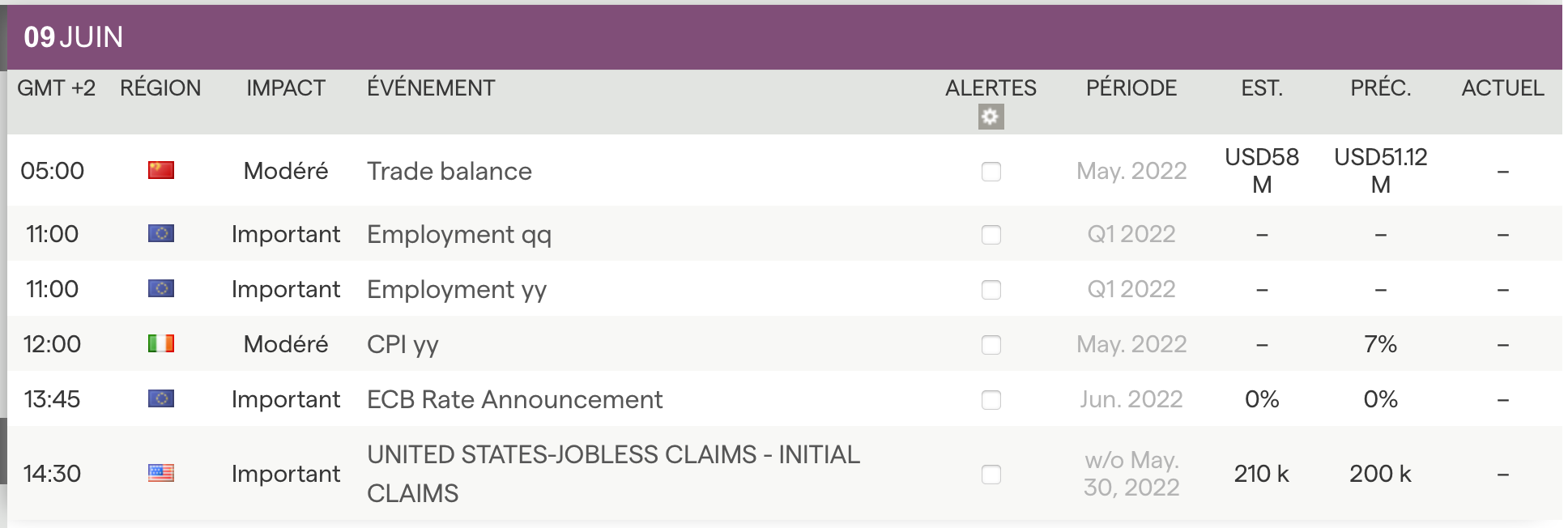Viewport: 1568px width, 528px height.
Task: Tick the CPI yy alert checkbox
Action: 991,345
